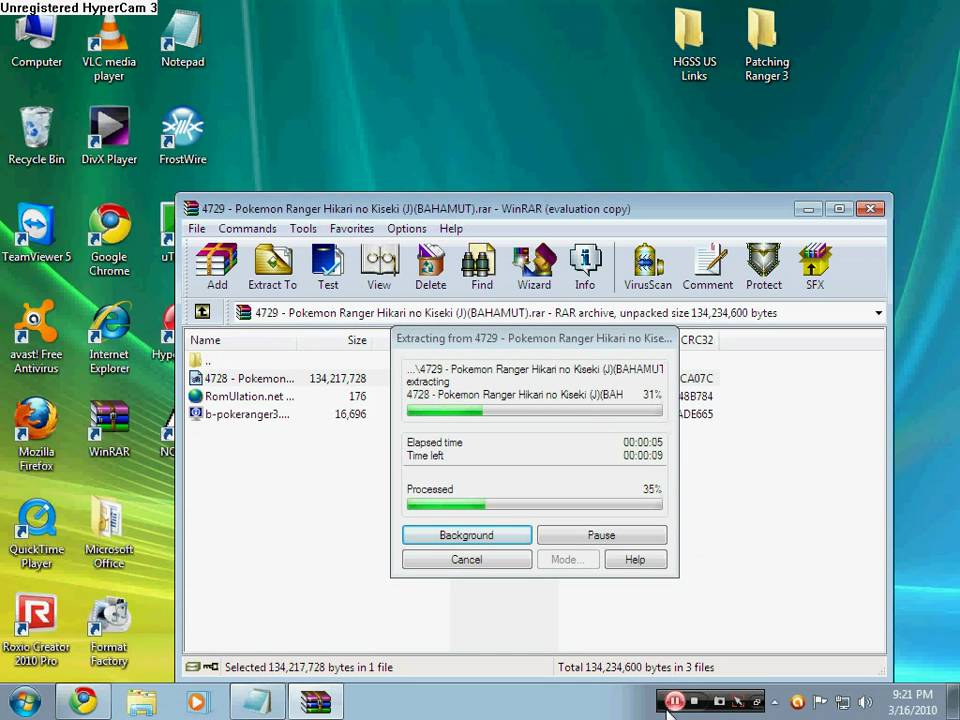Select the Internet Explorer desktop shortcut

click(109, 337)
